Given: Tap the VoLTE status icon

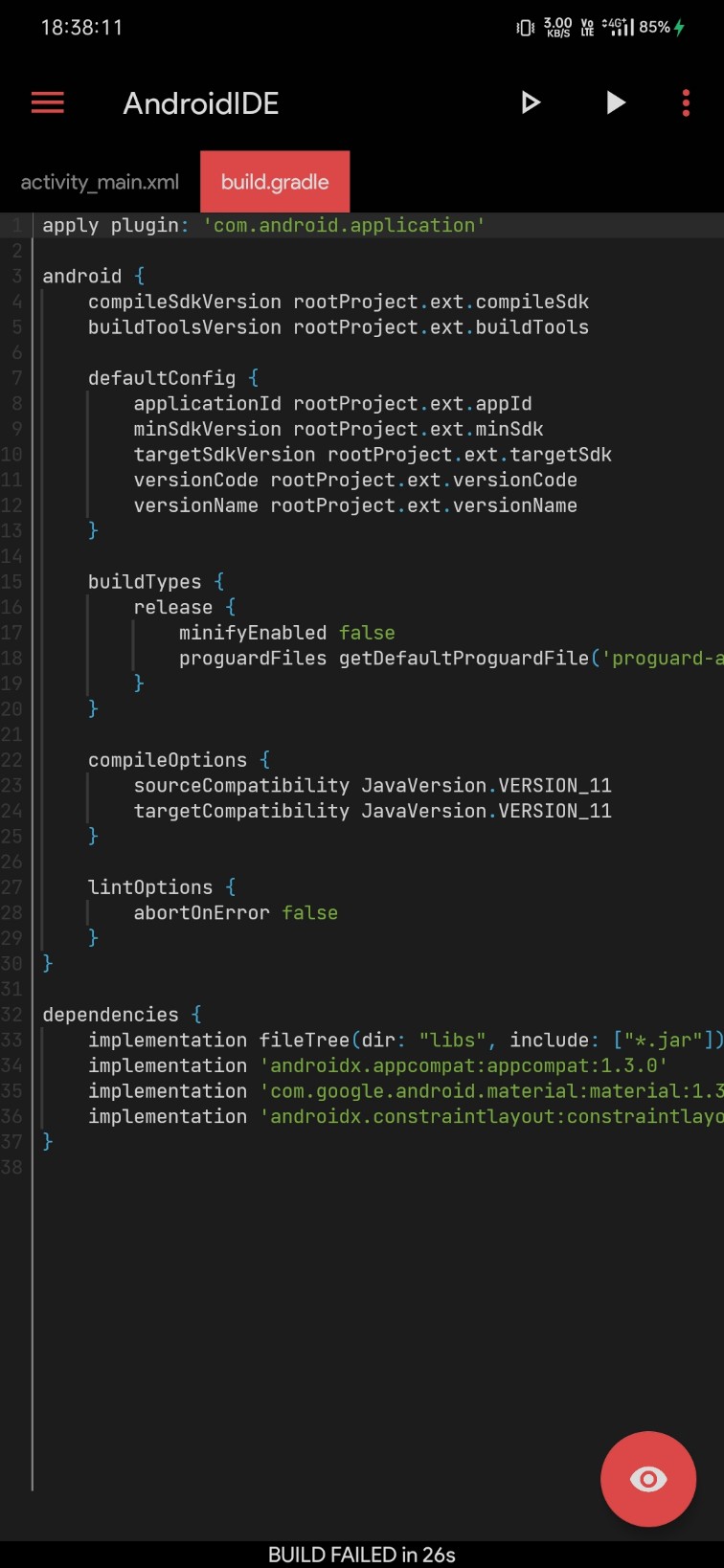Looking at the screenshot, I should (587, 27).
